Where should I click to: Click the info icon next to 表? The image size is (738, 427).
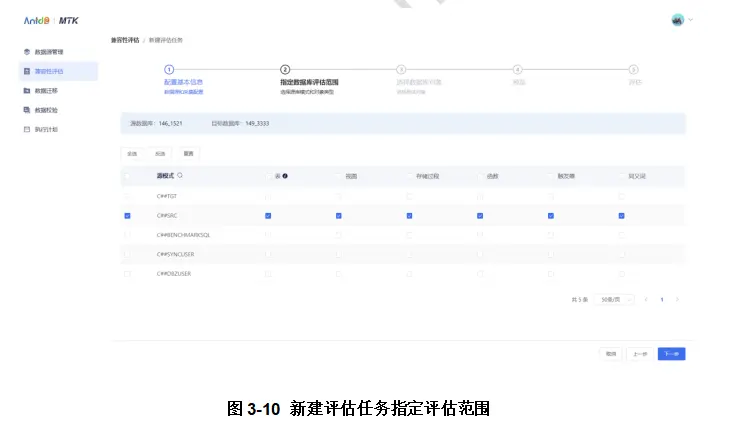coord(285,176)
